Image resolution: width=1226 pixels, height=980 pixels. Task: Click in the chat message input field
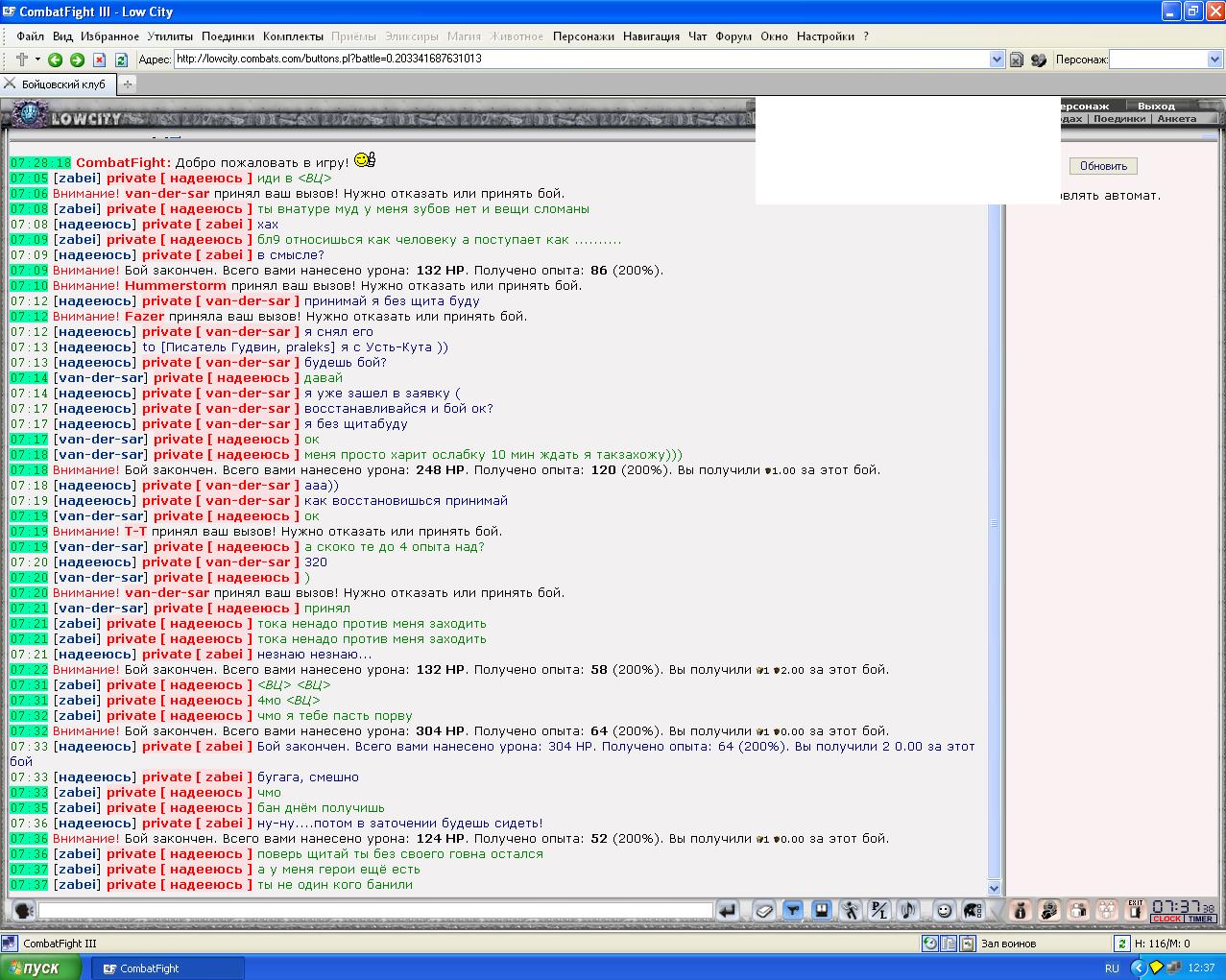pyautogui.click(x=375, y=910)
